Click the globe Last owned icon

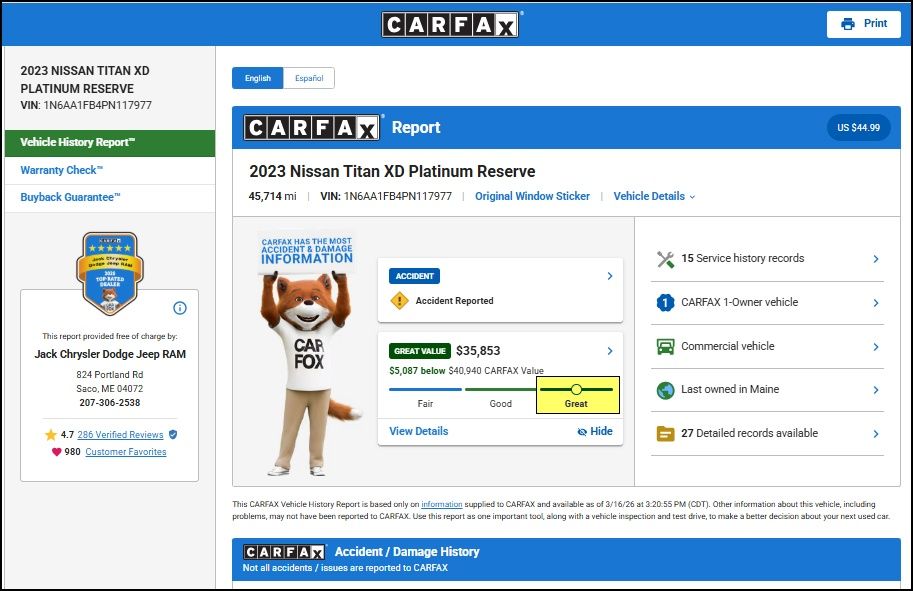pyautogui.click(x=665, y=390)
